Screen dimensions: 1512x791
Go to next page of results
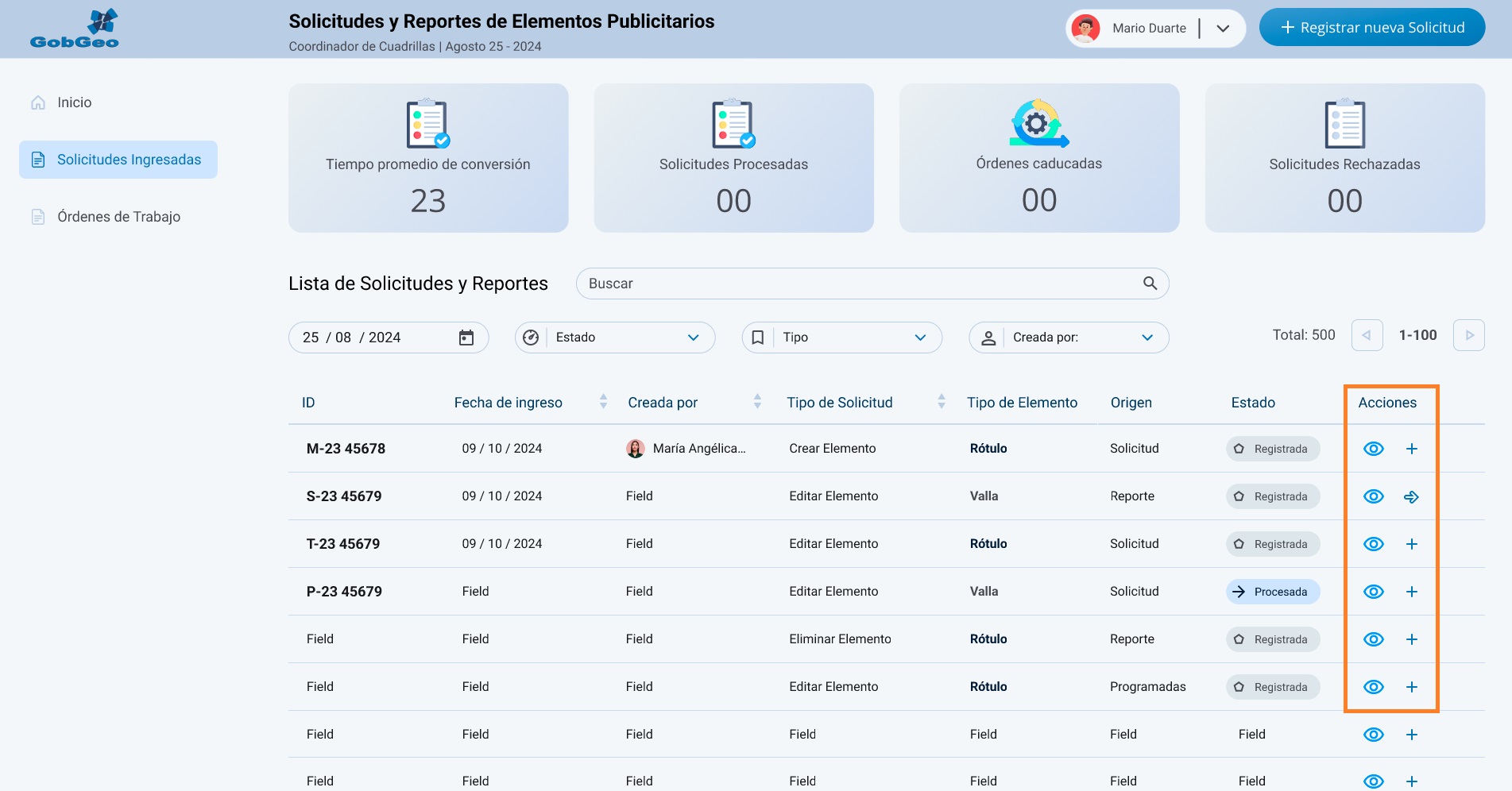point(1468,335)
